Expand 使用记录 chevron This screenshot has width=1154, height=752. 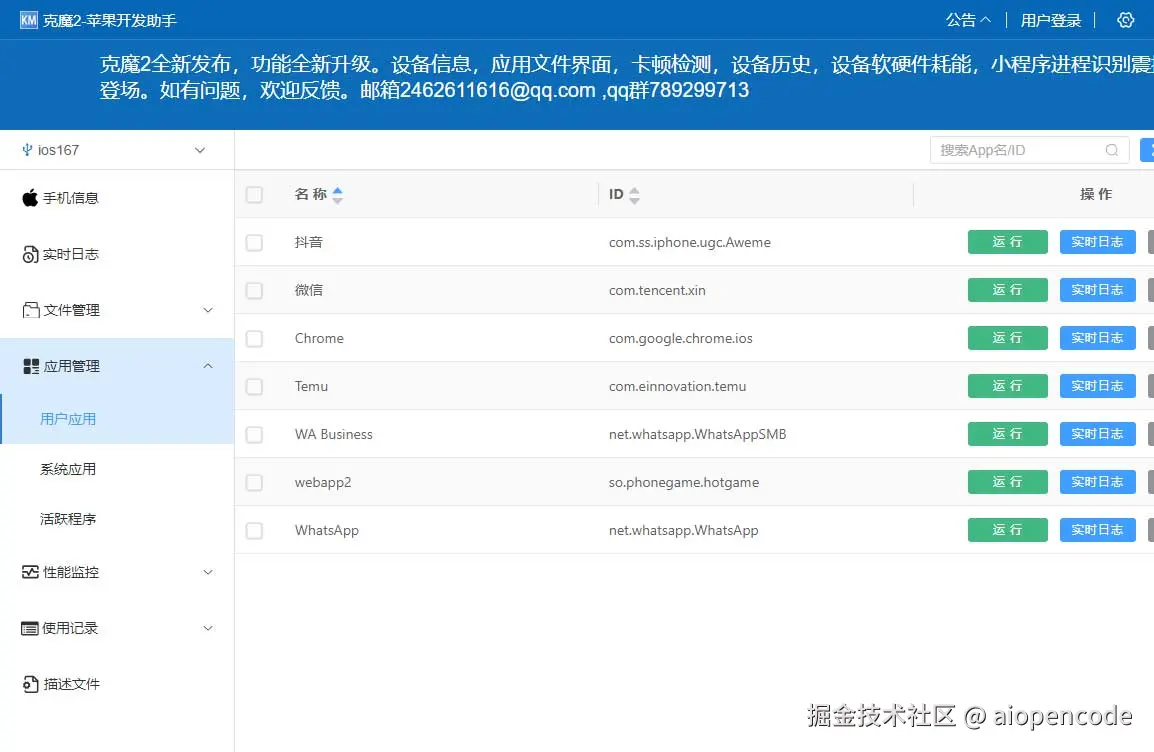click(x=208, y=628)
